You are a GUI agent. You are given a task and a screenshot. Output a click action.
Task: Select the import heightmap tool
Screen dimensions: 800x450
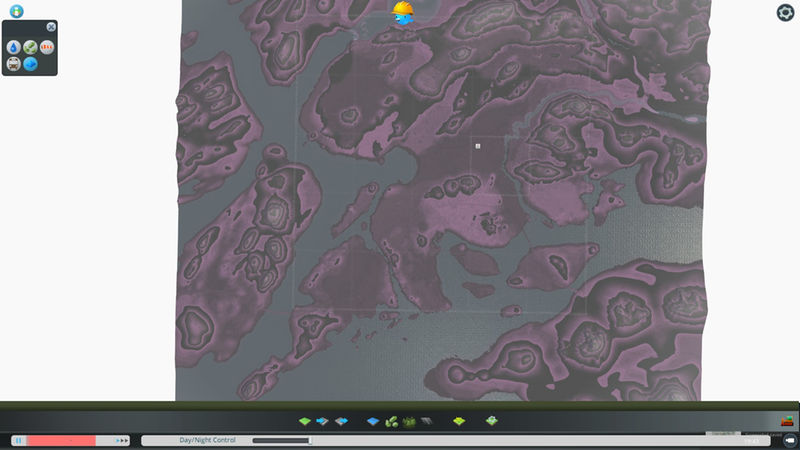point(323,421)
